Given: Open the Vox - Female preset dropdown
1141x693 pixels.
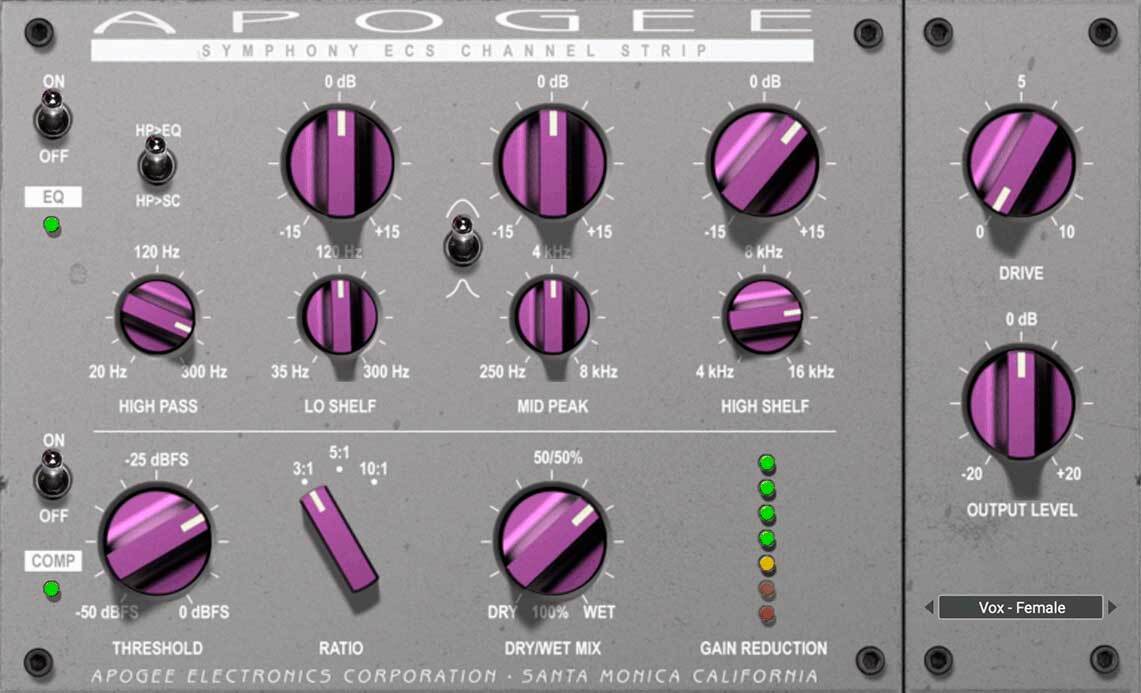Looking at the screenshot, I should [x=1020, y=607].
